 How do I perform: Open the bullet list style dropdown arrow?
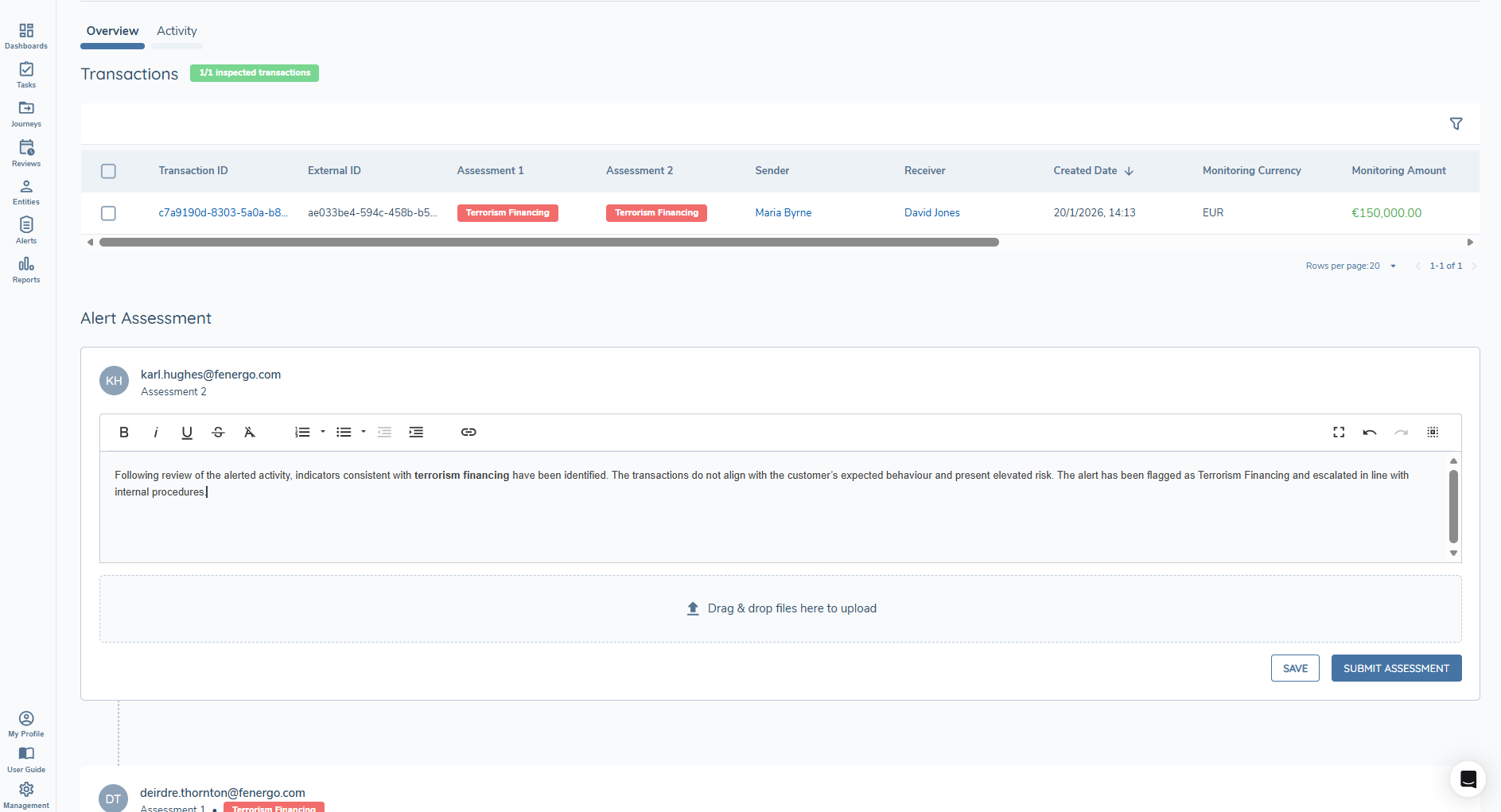click(364, 432)
